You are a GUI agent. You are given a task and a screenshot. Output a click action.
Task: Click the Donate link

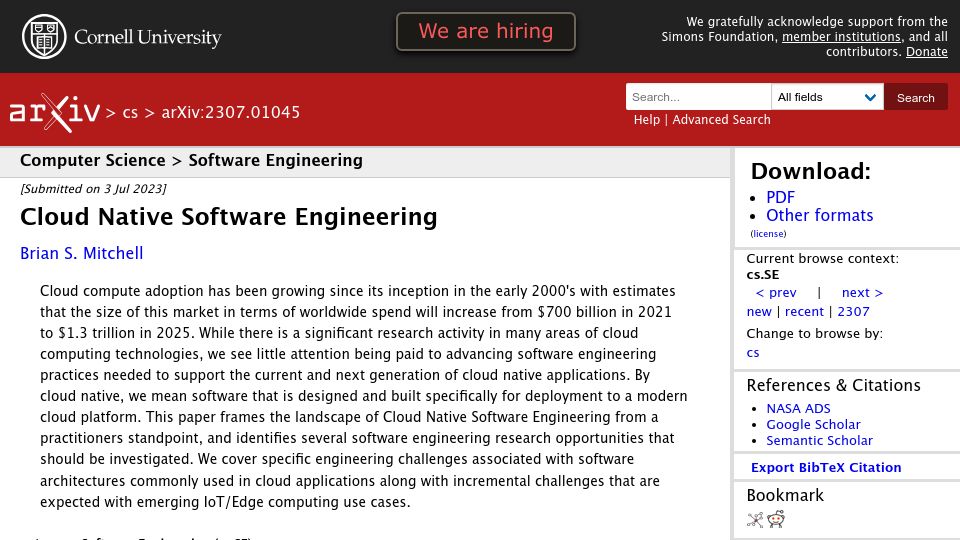tap(926, 52)
